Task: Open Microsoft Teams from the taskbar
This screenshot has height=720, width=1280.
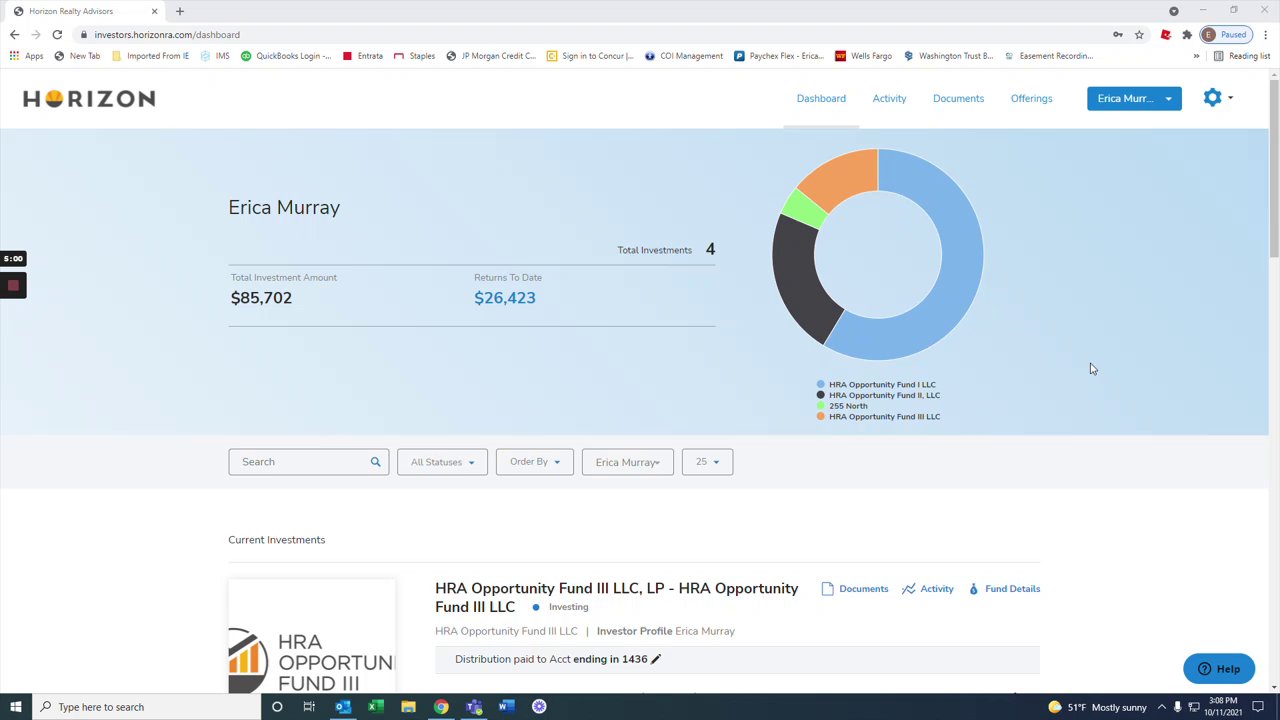Action: 474,707
